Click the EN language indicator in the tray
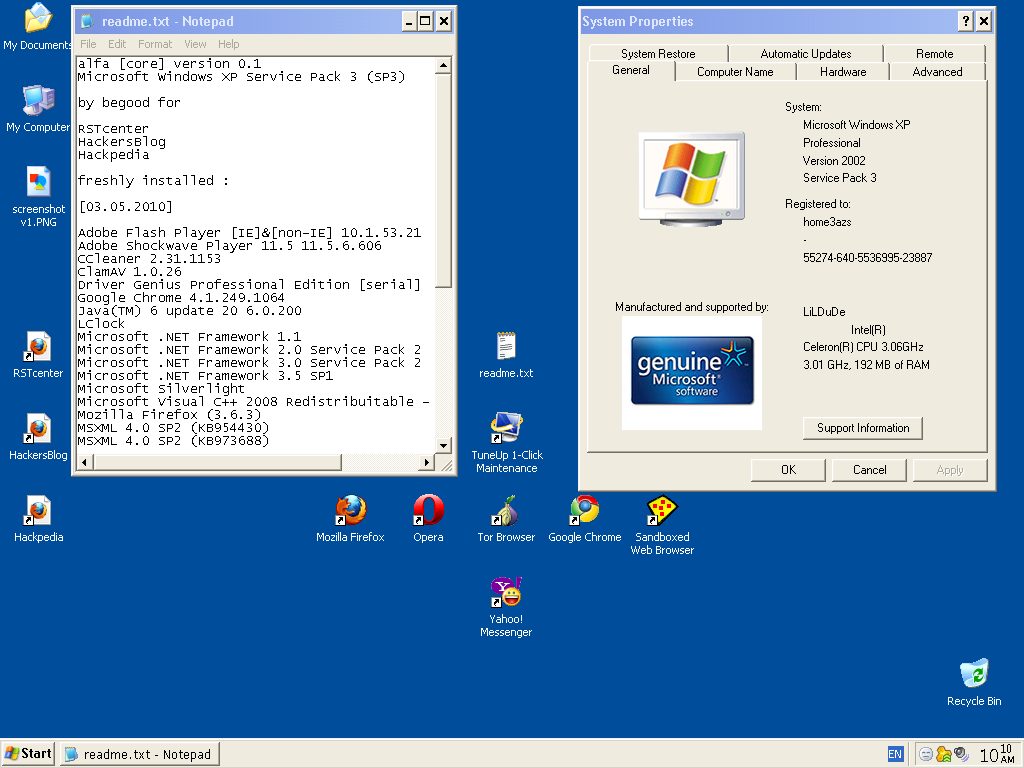The width and height of the screenshot is (1024, 768). [895, 754]
